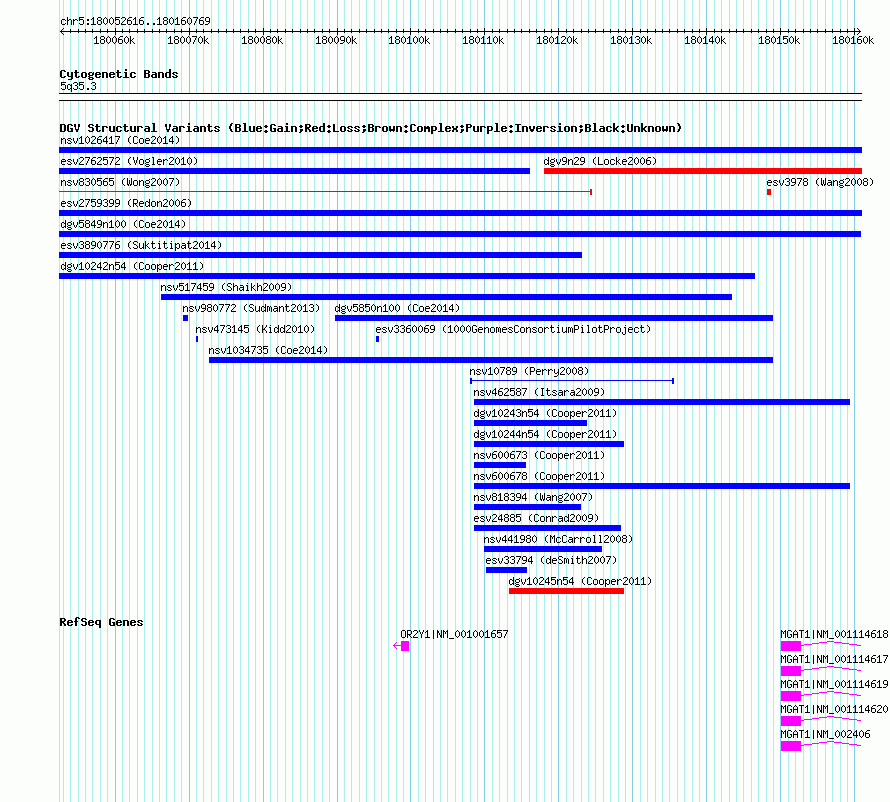
Task: Click the red dgv9n29 (Locke2006) loss bar
Action: point(703,171)
